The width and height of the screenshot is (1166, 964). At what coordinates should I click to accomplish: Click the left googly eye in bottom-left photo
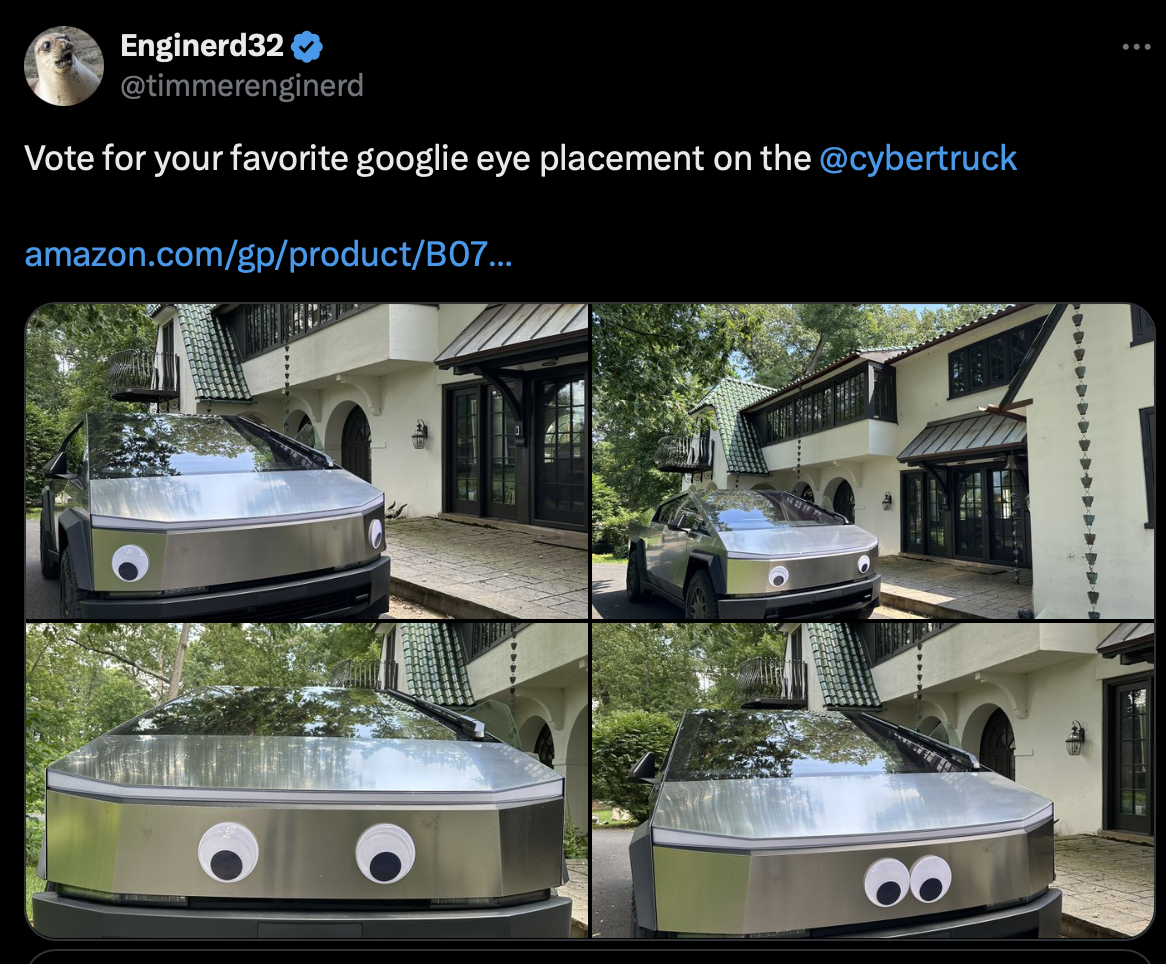pos(228,852)
